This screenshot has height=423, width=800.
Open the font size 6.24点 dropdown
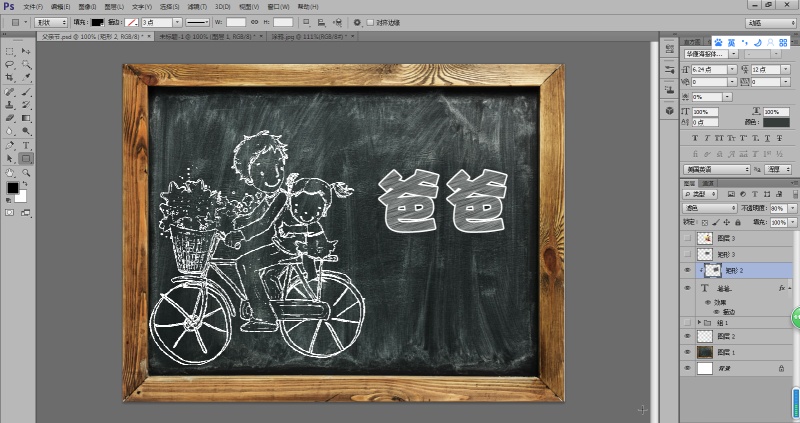[733, 69]
